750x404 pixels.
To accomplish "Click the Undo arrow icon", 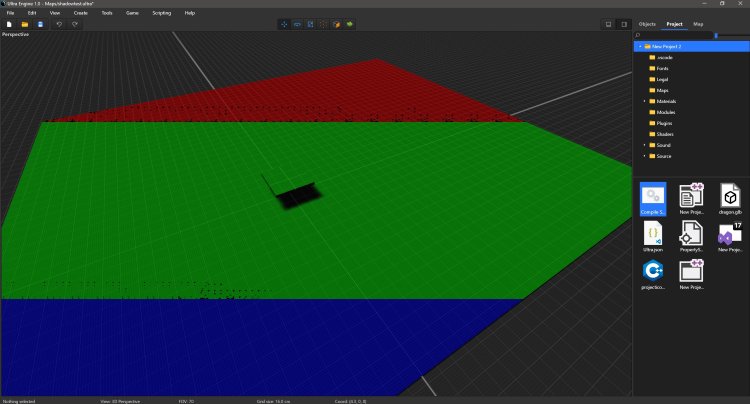I will 59,24.
